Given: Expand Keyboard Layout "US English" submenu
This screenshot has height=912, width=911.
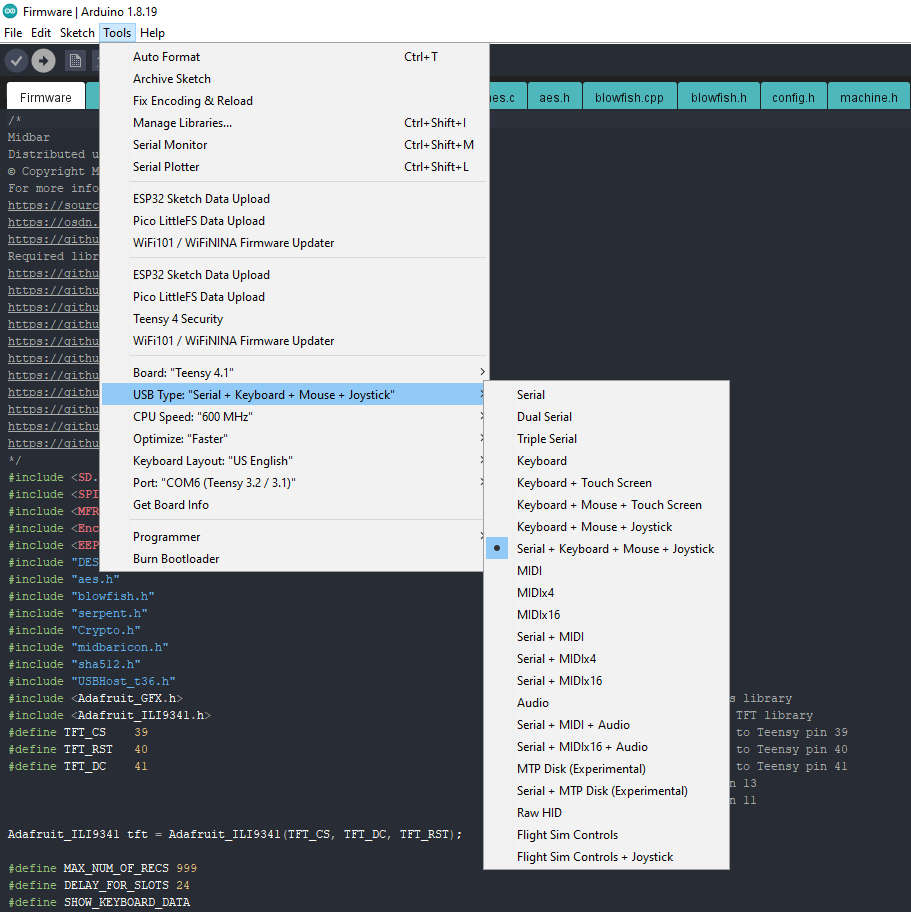Looking at the screenshot, I should click(x=294, y=461).
